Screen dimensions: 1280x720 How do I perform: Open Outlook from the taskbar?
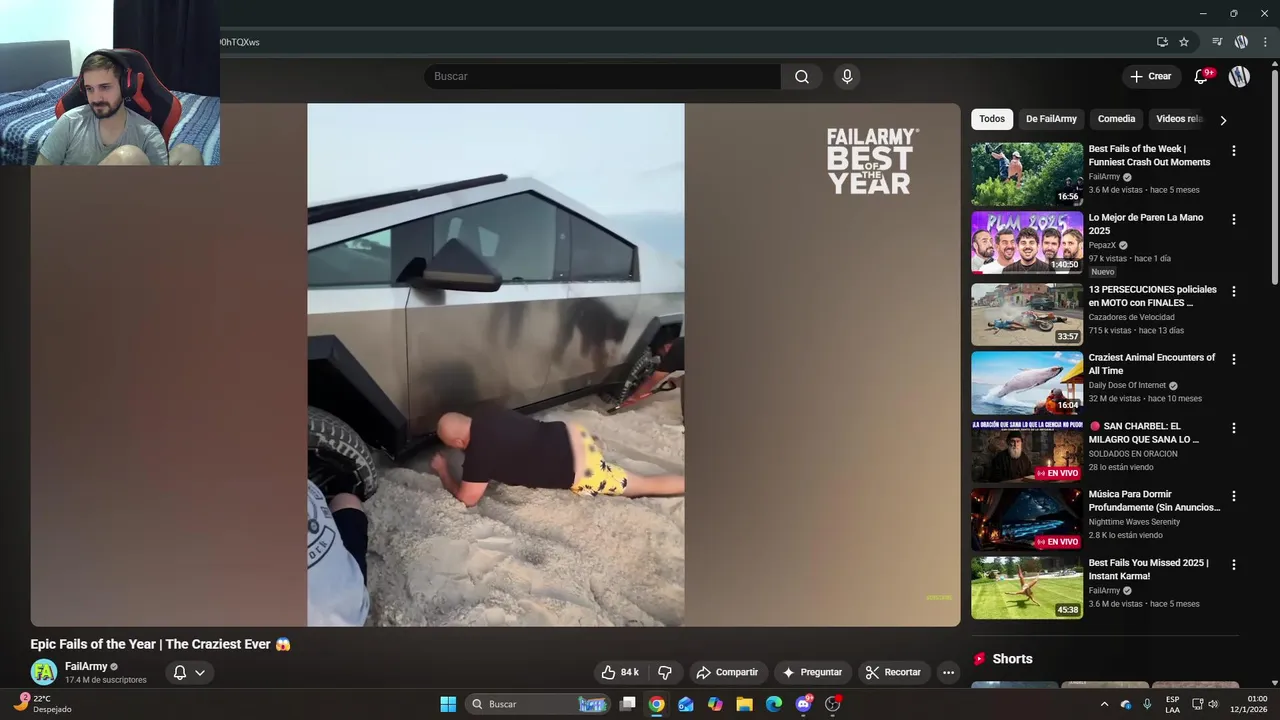pos(685,704)
